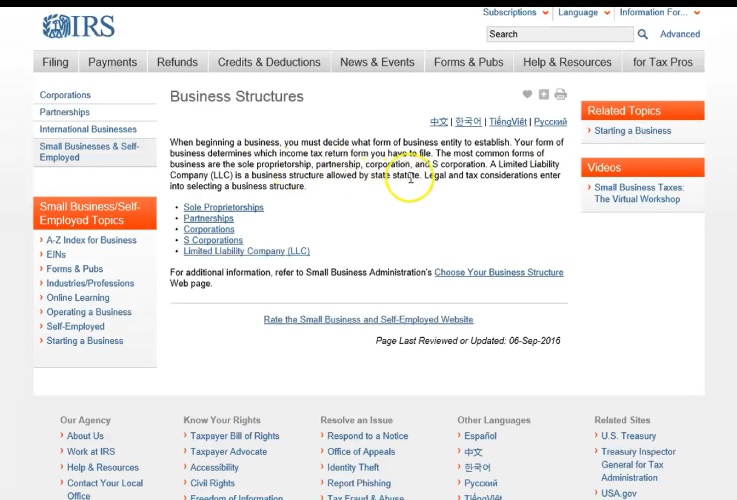Open the Help & Resources menu
The width and height of the screenshot is (737, 500).
(x=567, y=62)
